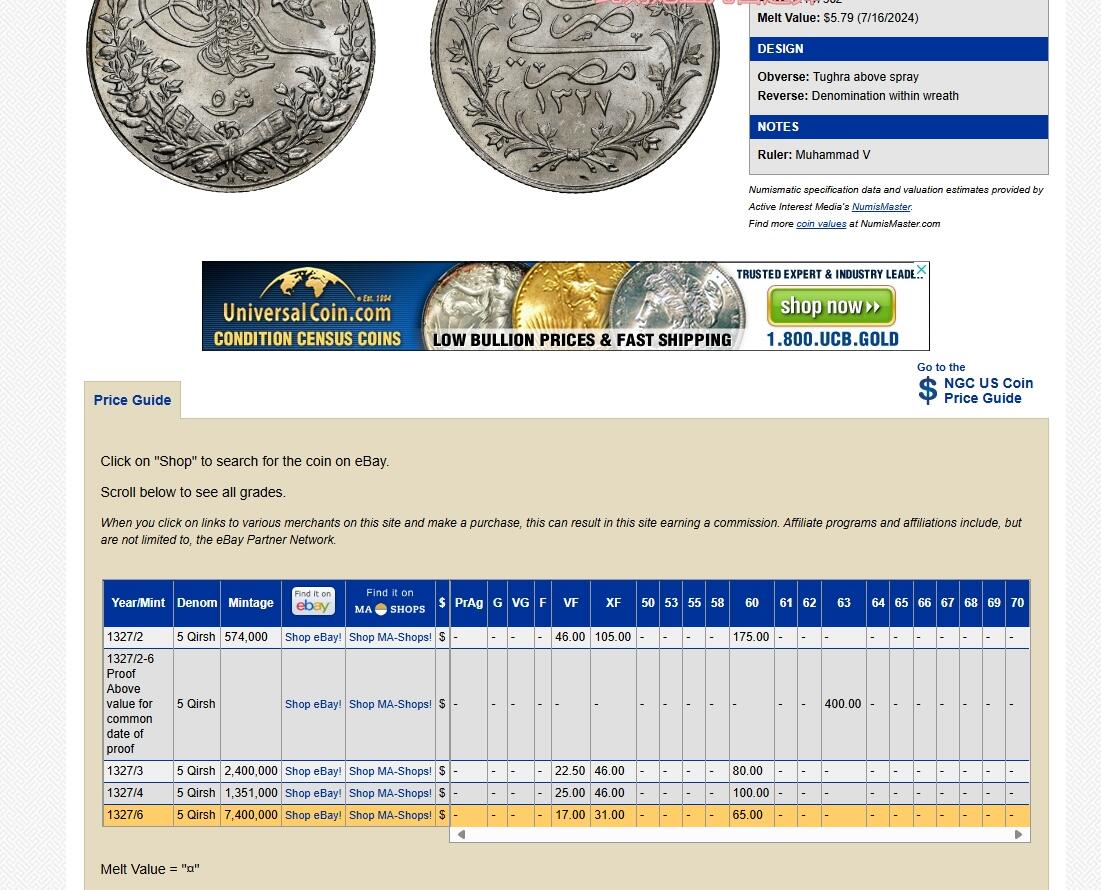Select Shop MA-Shops! for 1327/4 row
Screen dimensions: 1101x890
[390, 793]
